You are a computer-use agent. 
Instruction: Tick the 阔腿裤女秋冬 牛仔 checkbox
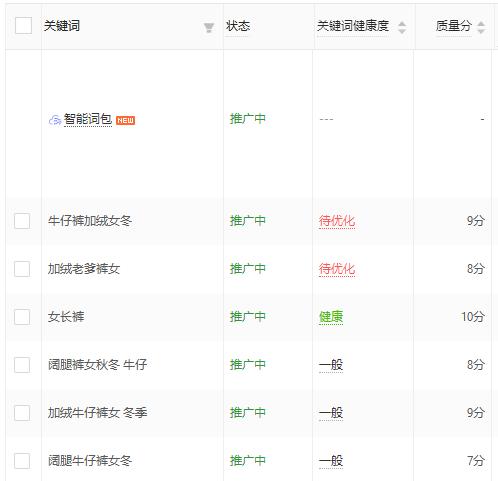(x=22, y=365)
